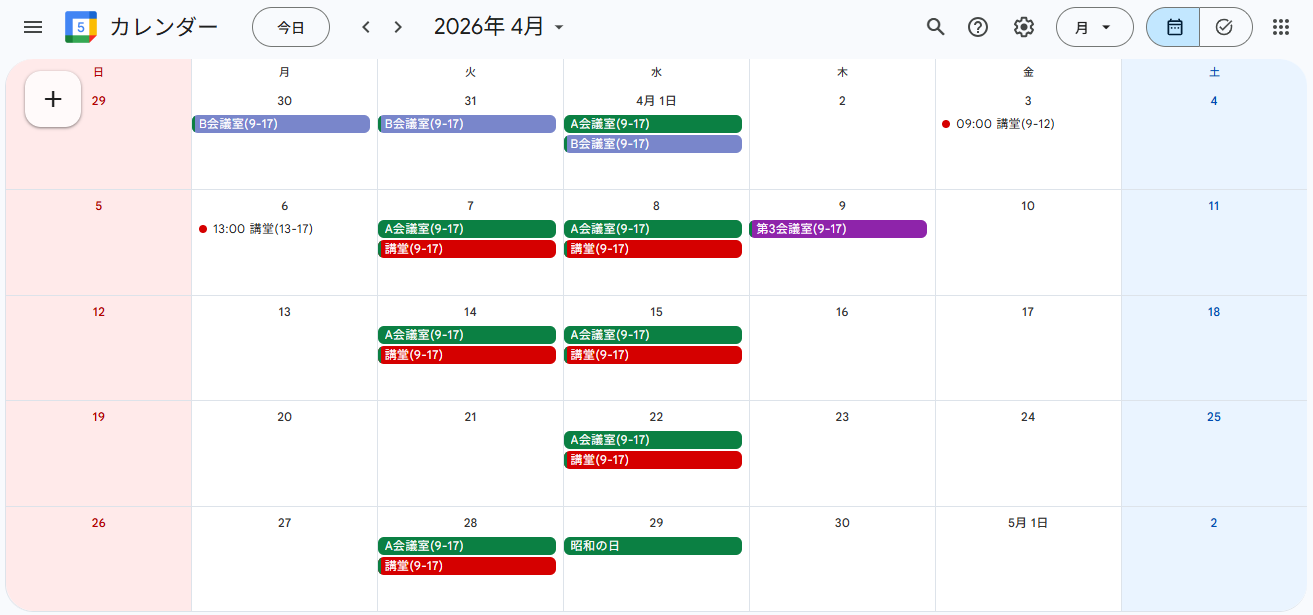Open B会議室(9-17) event on March 30
This screenshot has width=1313, height=615.
coord(281,124)
